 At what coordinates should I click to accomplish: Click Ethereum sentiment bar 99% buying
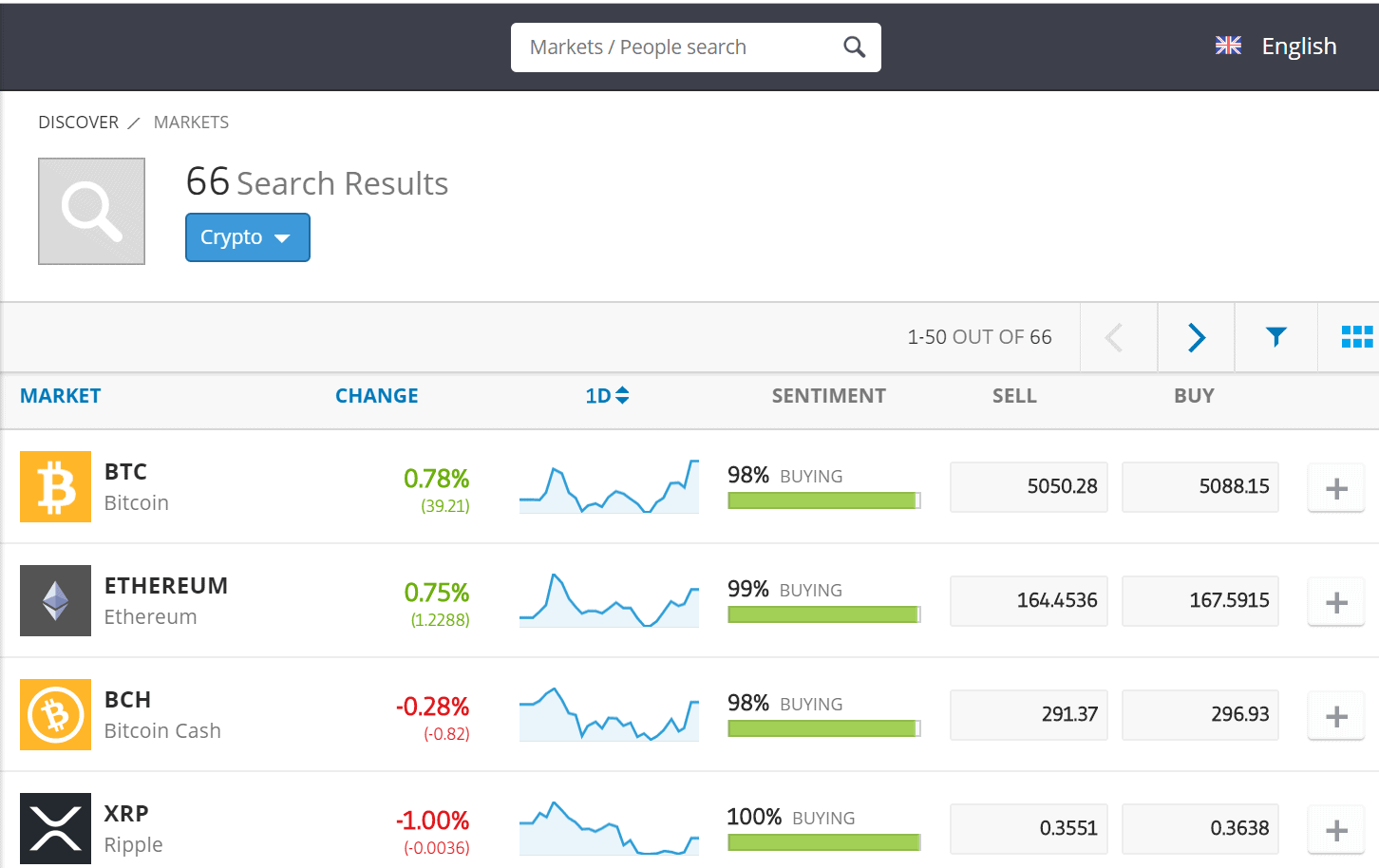pyautogui.click(x=824, y=614)
